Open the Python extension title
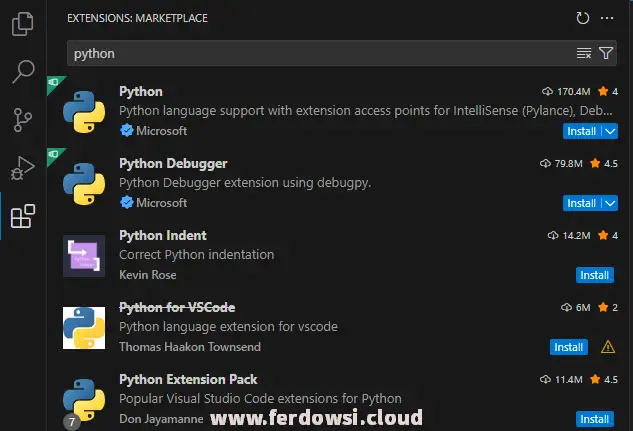633x431 pixels. pyautogui.click(x=141, y=92)
